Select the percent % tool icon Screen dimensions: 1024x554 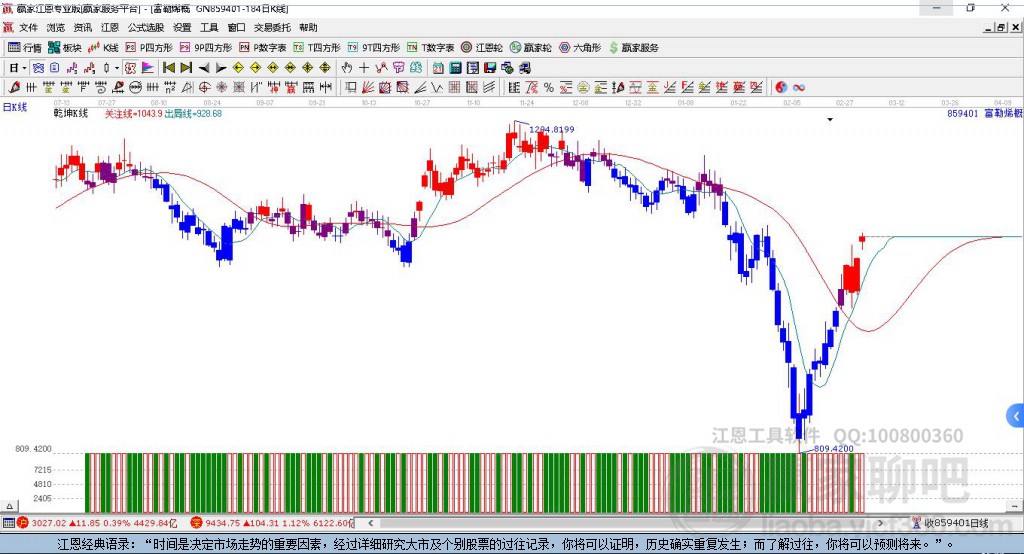pyautogui.click(x=549, y=87)
